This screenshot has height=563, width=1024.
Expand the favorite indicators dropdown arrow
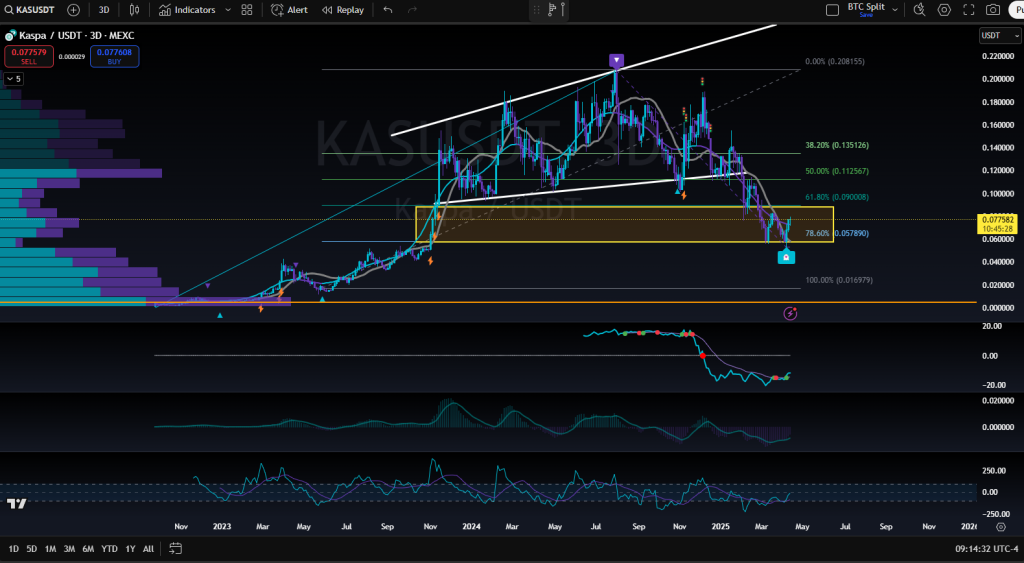pos(228,10)
